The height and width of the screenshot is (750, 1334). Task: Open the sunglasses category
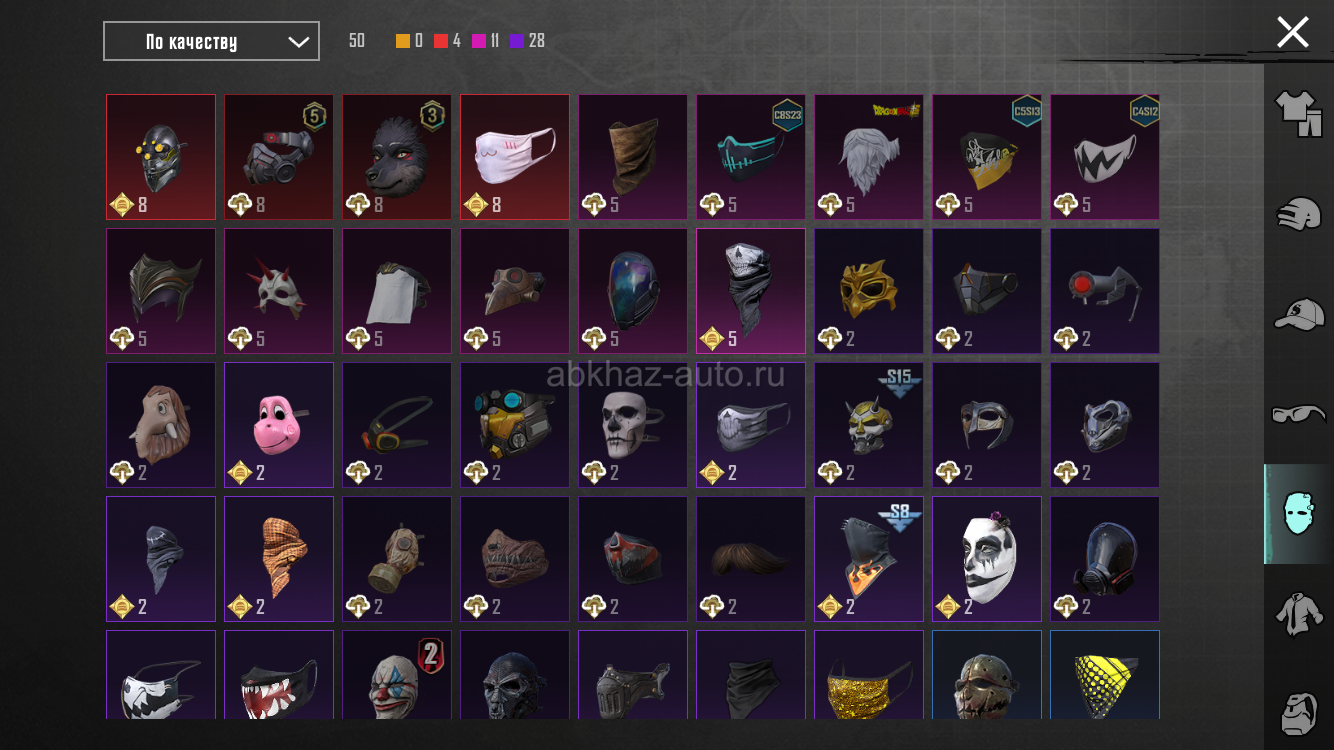tap(1298, 413)
